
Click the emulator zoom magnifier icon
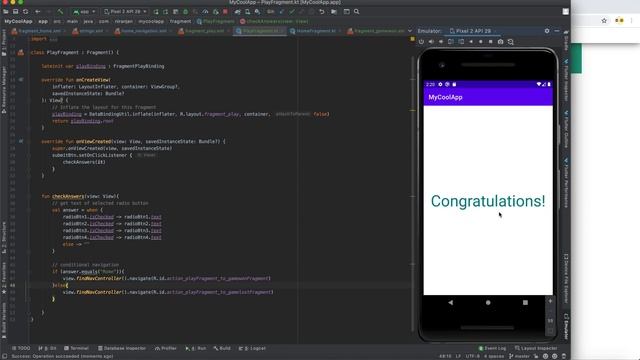click(x=510, y=42)
